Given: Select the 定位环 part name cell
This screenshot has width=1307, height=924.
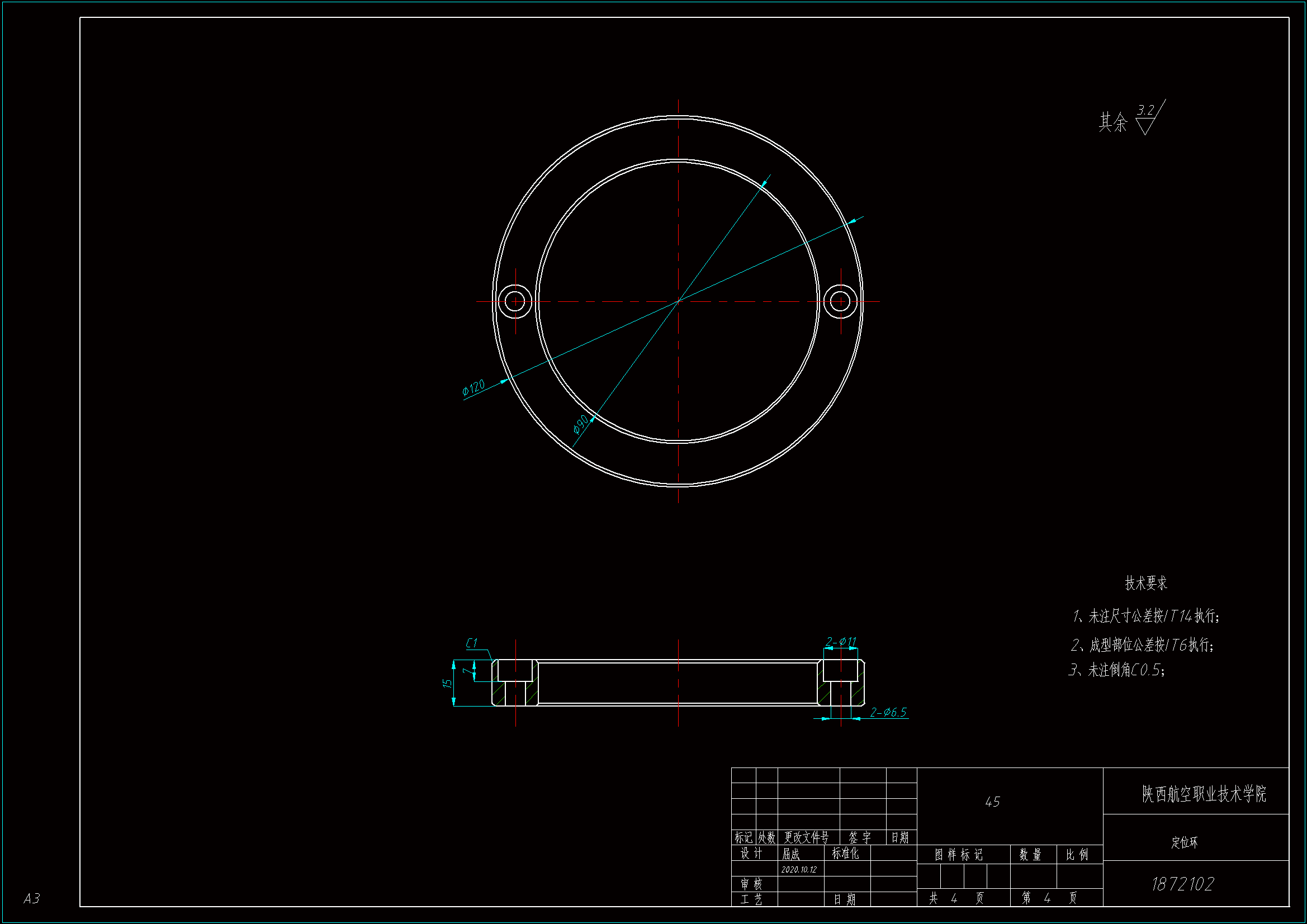Looking at the screenshot, I should click(1184, 842).
